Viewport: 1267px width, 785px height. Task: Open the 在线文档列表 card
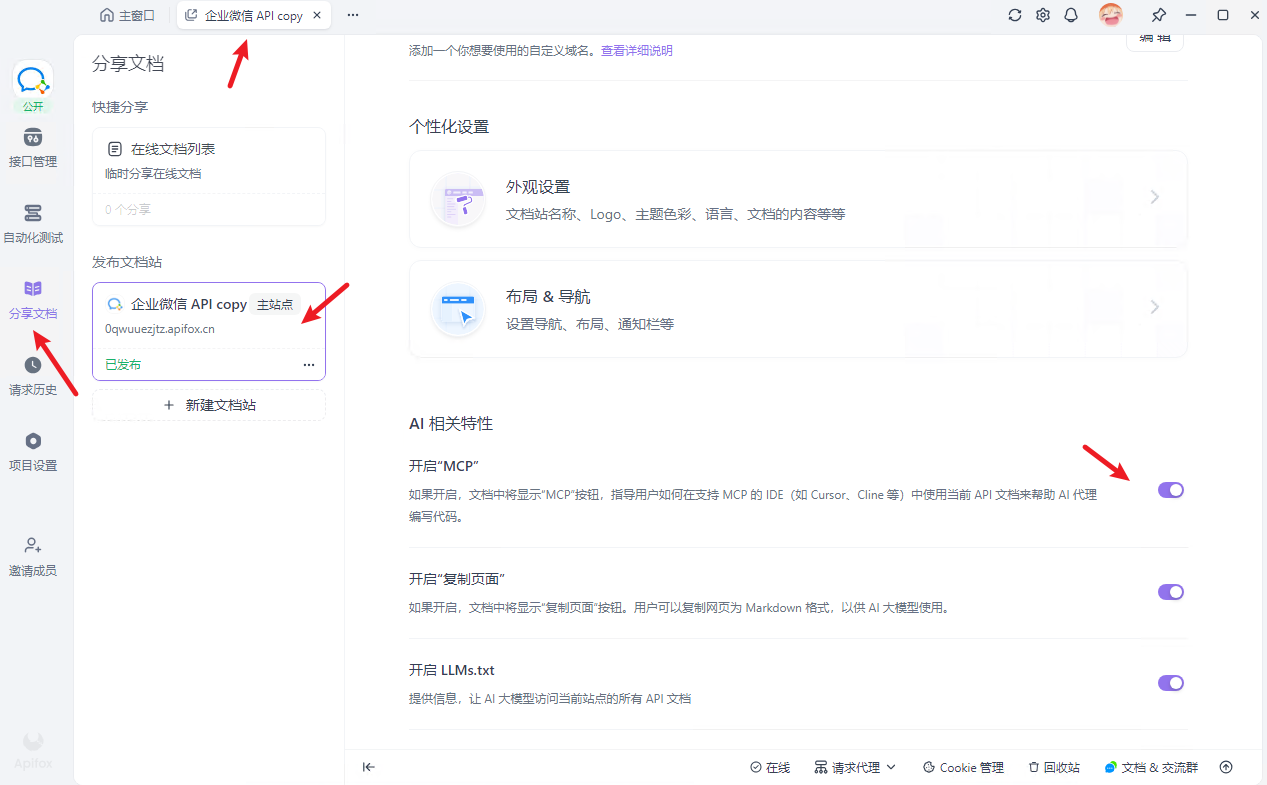[x=209, y=177]
